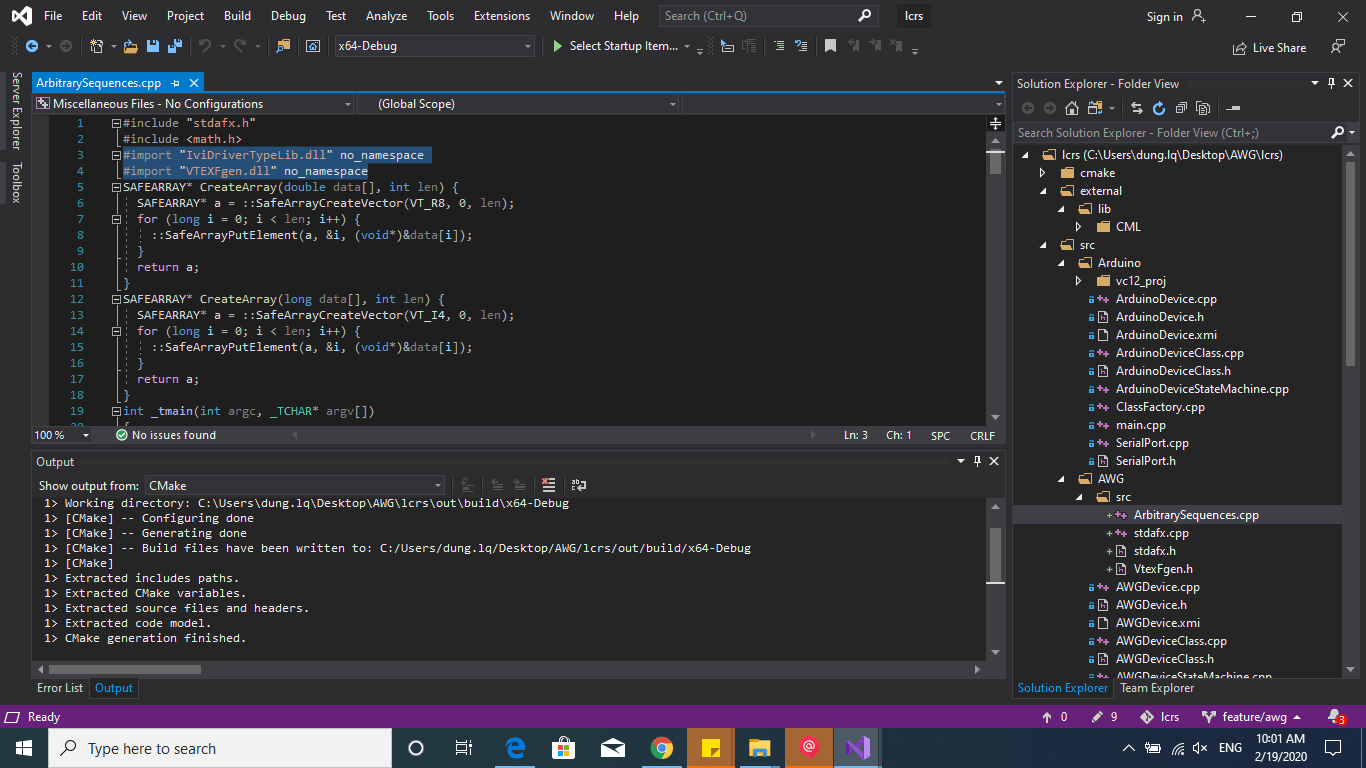Sync Solution Explorer with active document
The image size is (1366, 768).
(x=1138, y=107)
